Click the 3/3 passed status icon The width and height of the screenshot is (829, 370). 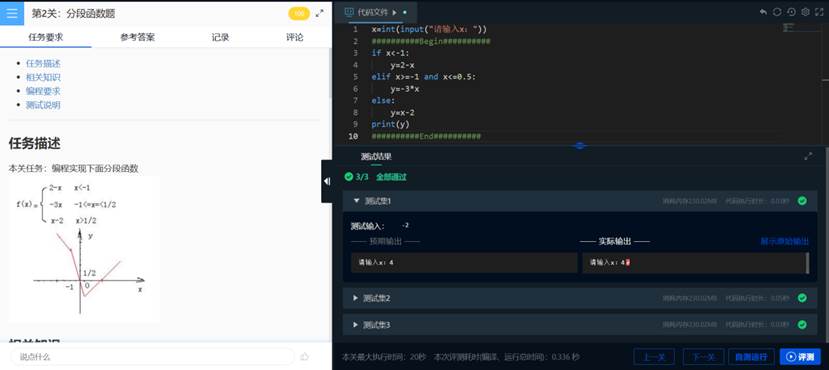pyautogui.click(x=348, y=177)
